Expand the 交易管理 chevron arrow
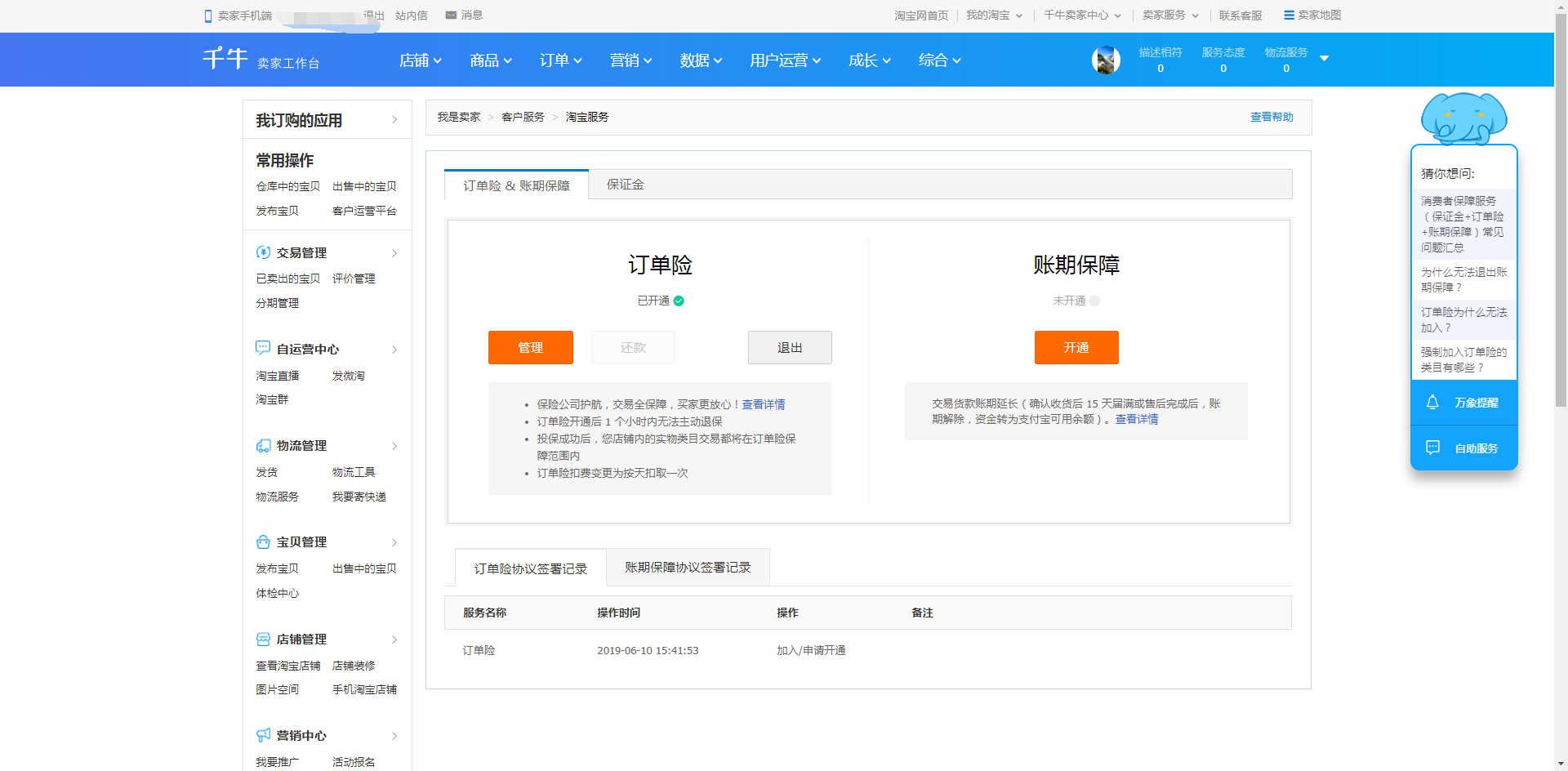 point(394,253)
